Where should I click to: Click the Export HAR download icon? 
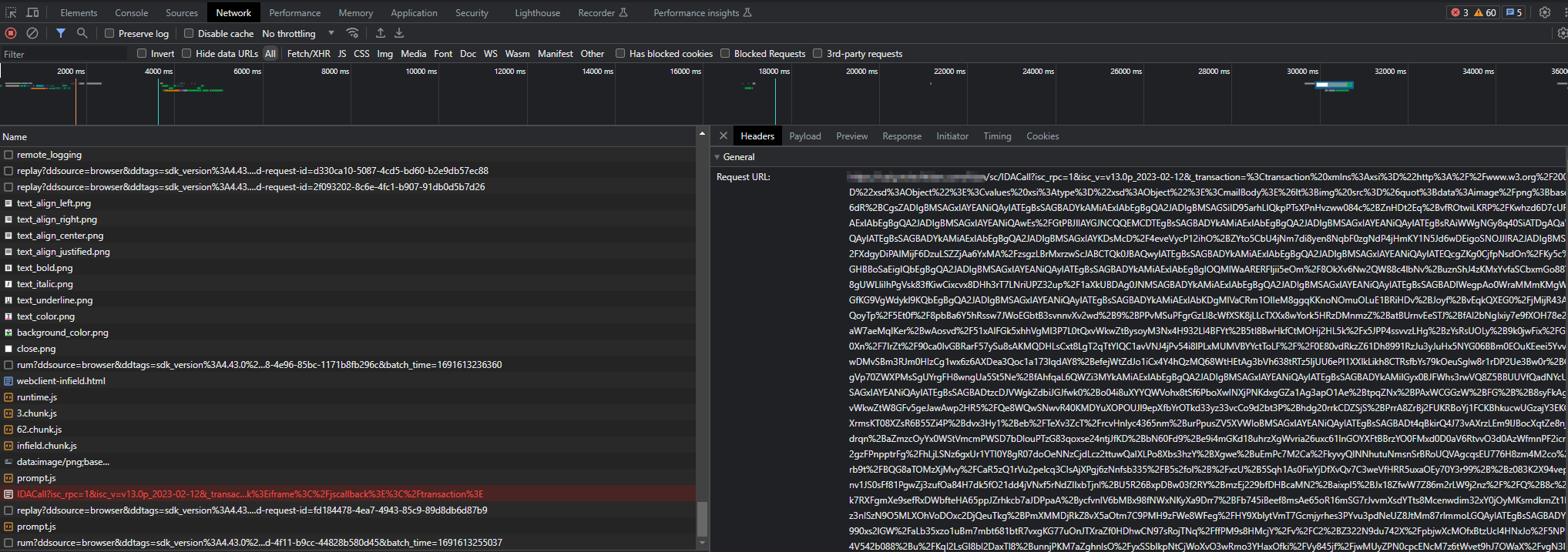coord(399,33)
